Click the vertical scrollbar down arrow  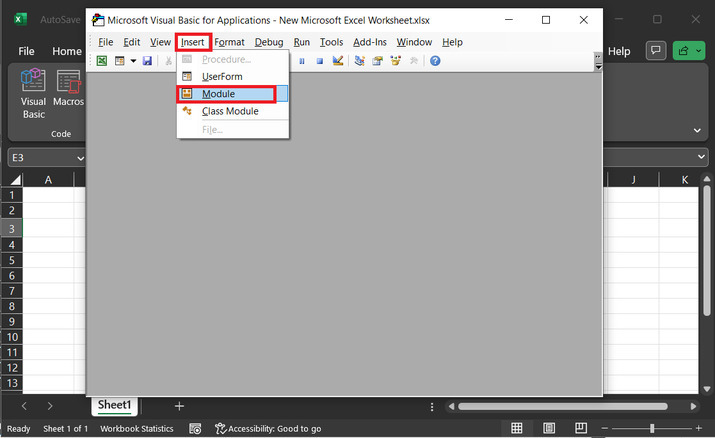pyautogui.click(x=707, y=389)
